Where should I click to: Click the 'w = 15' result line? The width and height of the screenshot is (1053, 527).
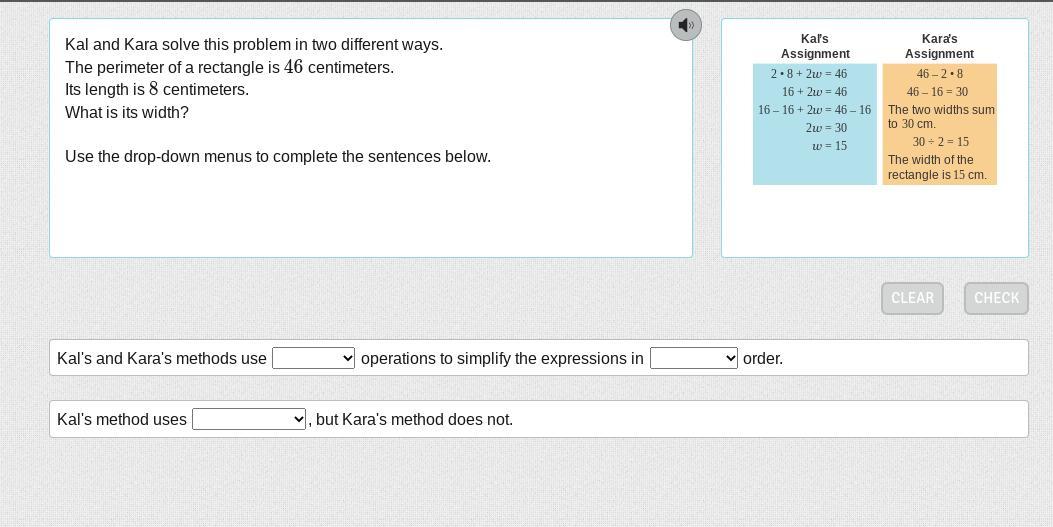coord(829,146)
